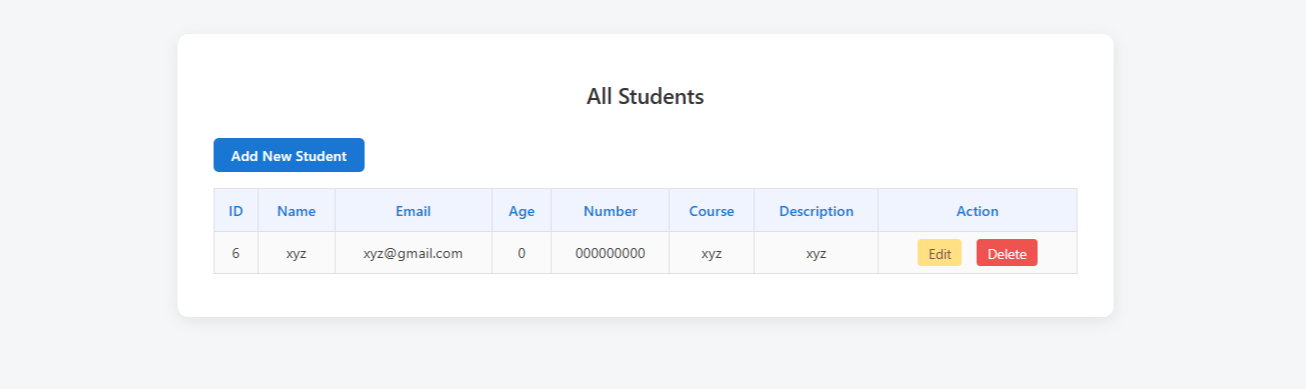Viewport: 1306px width, 389px height.
Task: Click the Action column header
Action: tap(977, 211)
